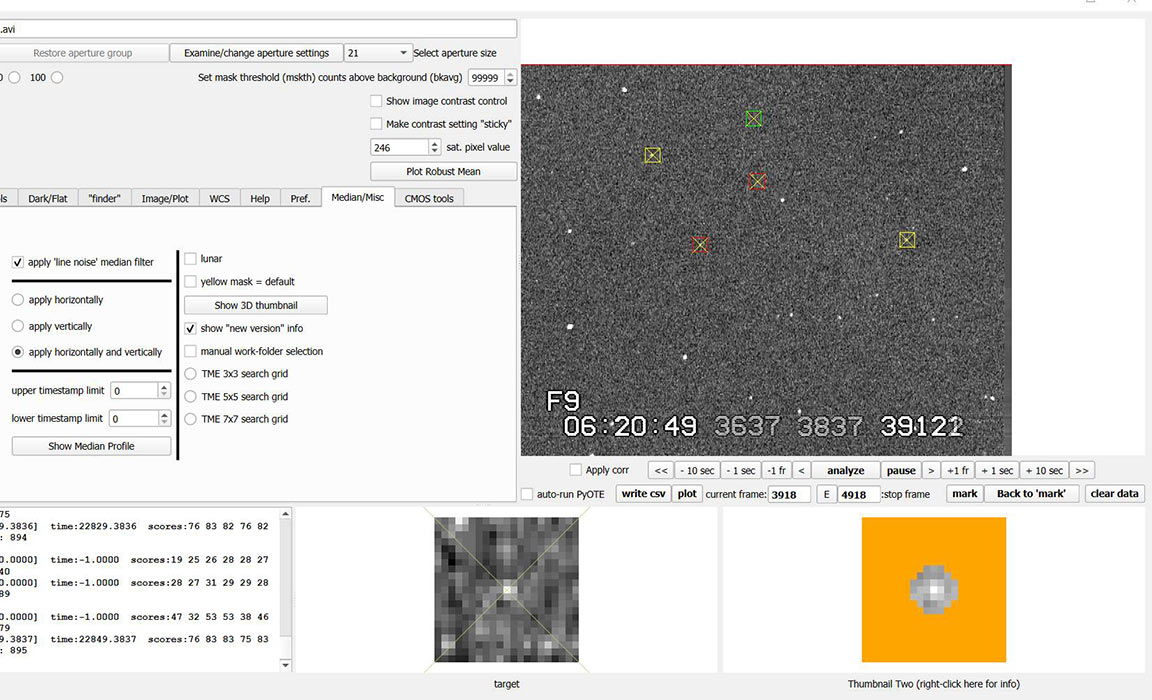Pause the video playback

pyautogui.click(x=900, y=470)
